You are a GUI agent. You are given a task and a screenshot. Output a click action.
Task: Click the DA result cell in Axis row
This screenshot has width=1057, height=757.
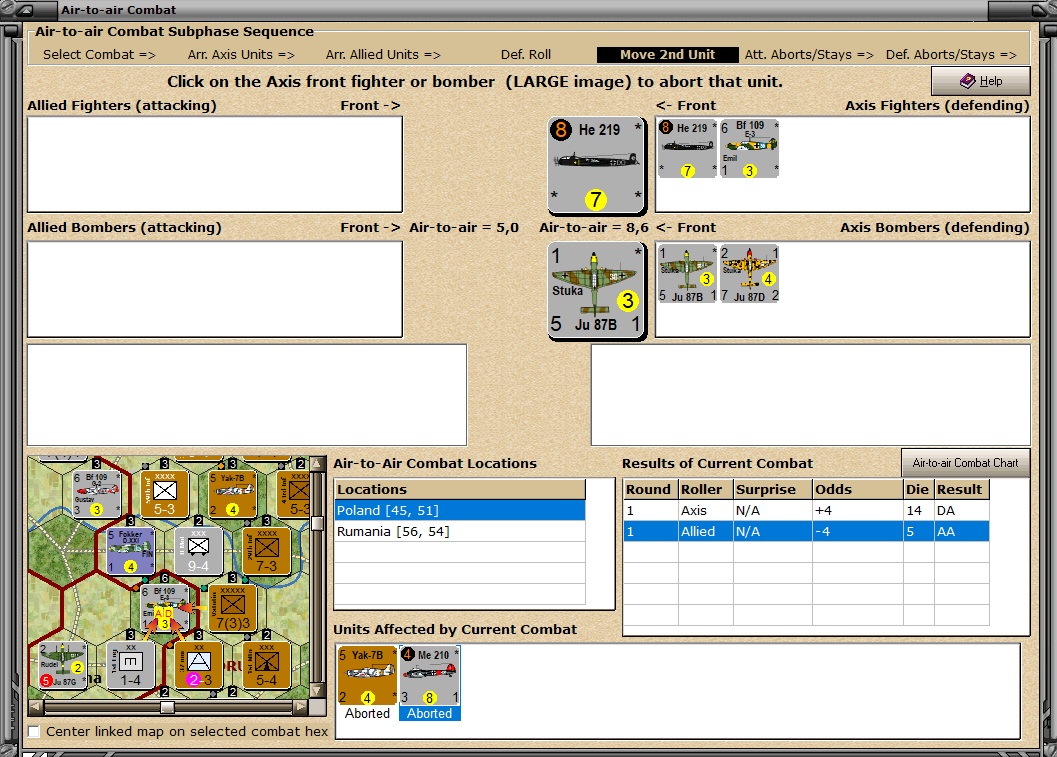(962, 510)
